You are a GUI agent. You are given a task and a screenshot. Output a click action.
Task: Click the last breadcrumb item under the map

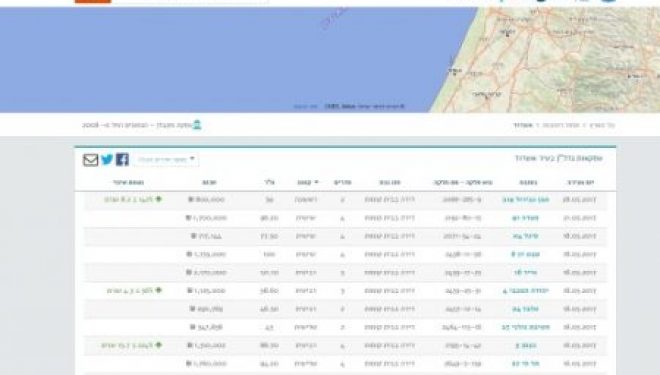point(523,125)
